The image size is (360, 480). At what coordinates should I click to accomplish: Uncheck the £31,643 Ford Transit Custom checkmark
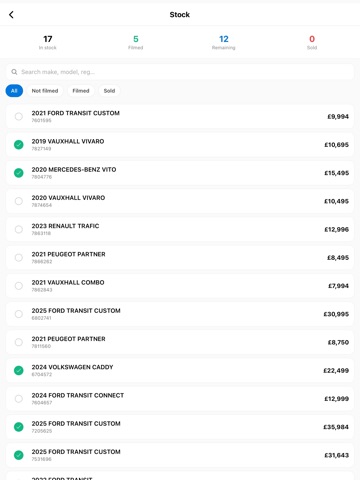click(19, 455)
